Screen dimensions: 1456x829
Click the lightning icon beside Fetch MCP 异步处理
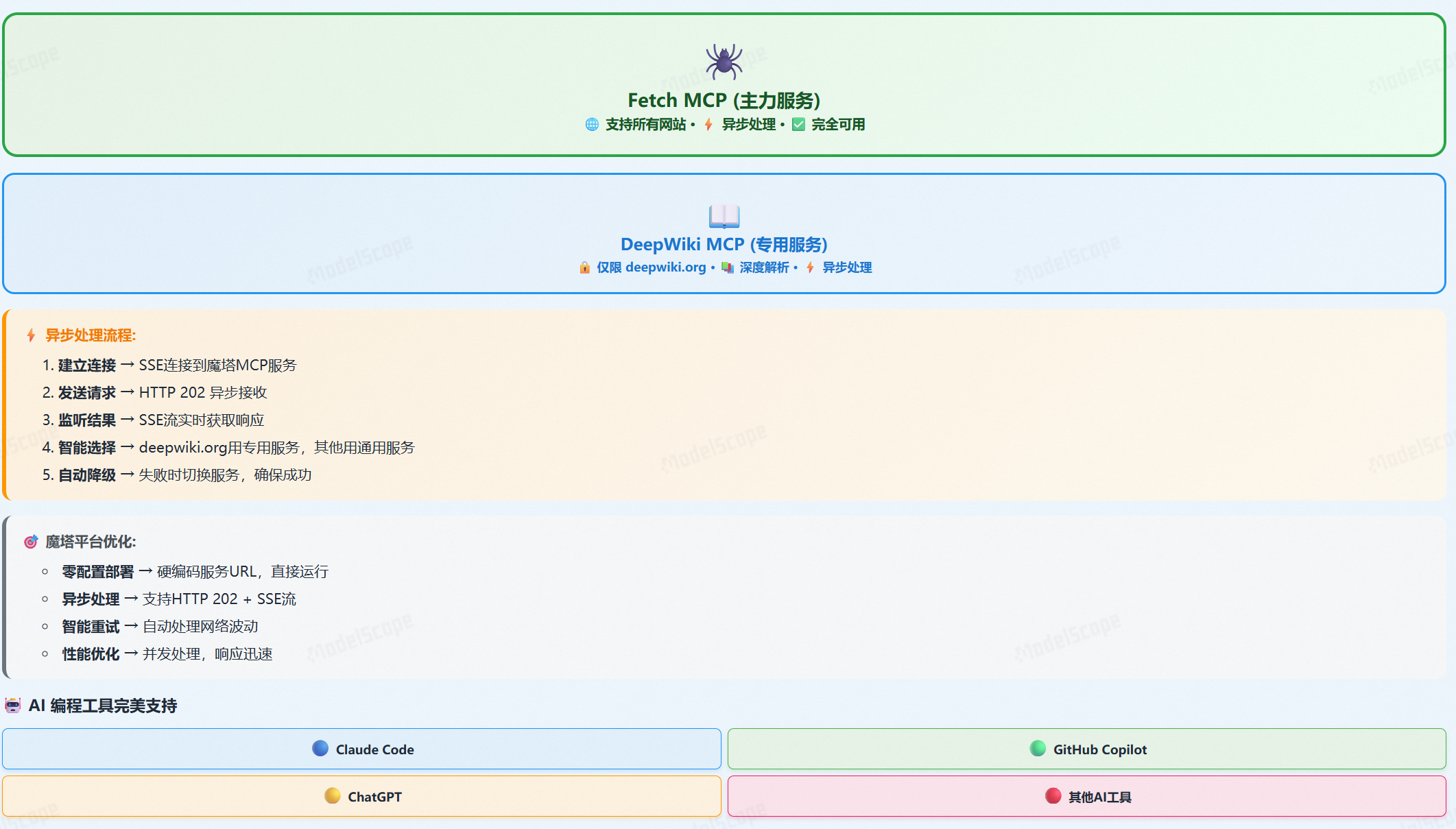708,124
